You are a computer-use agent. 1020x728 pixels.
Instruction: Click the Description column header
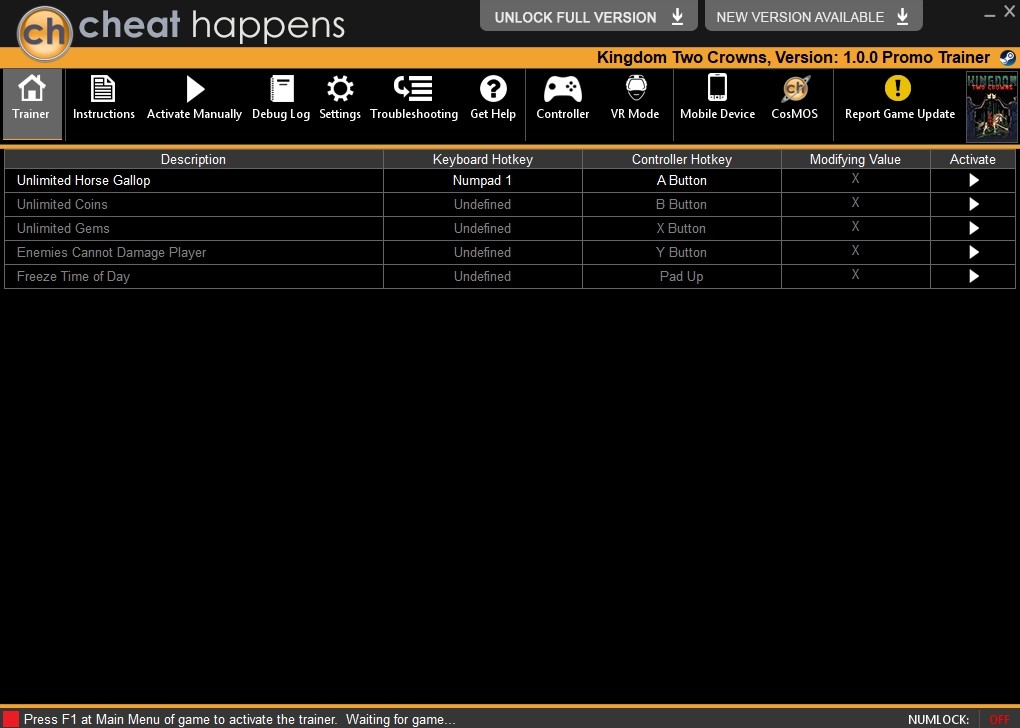click(194, 159)
